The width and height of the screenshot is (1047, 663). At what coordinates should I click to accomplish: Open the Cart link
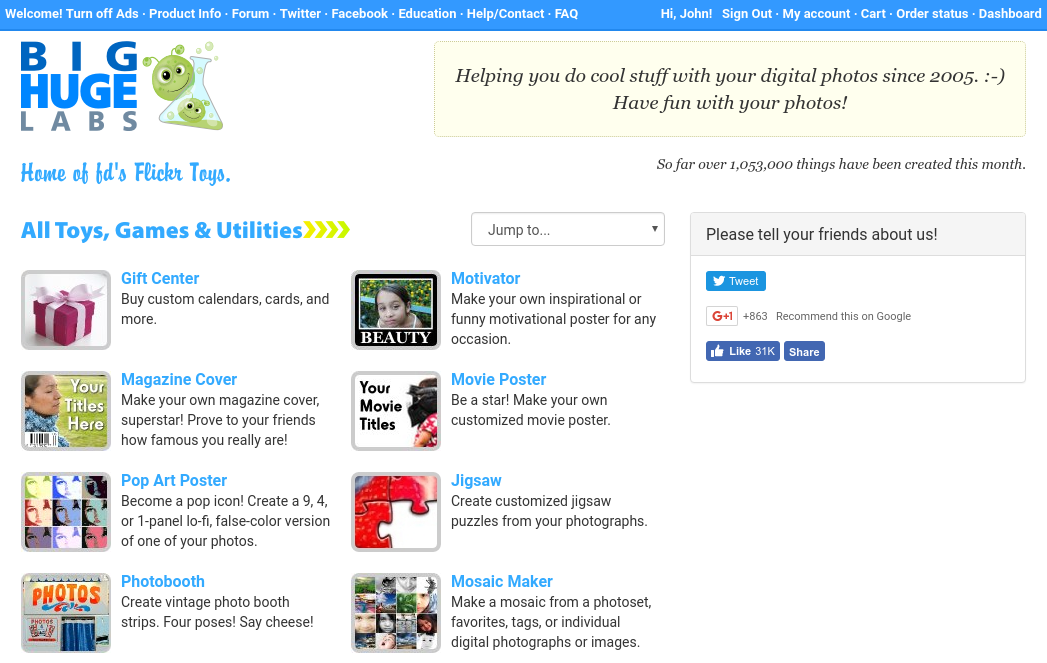coord(873,14)
